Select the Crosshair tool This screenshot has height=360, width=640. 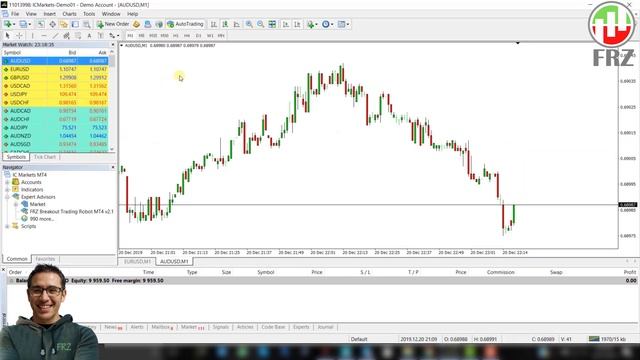click(x=19, y=36)
